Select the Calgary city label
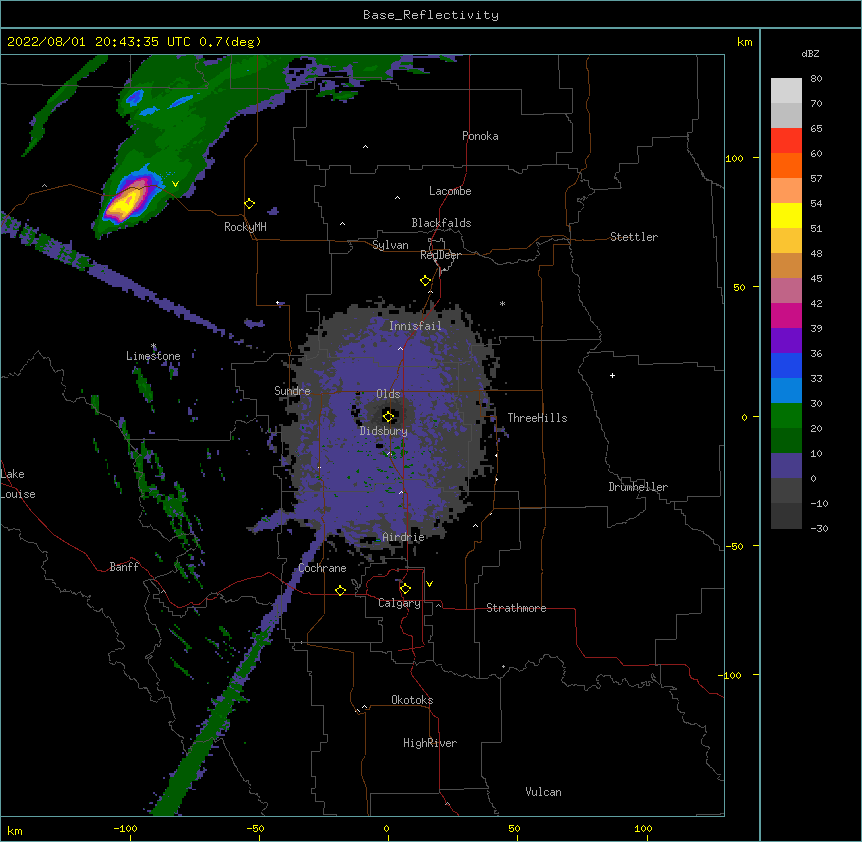The width and height of the screenshot is (862, 842). click(x=399, y=603)
